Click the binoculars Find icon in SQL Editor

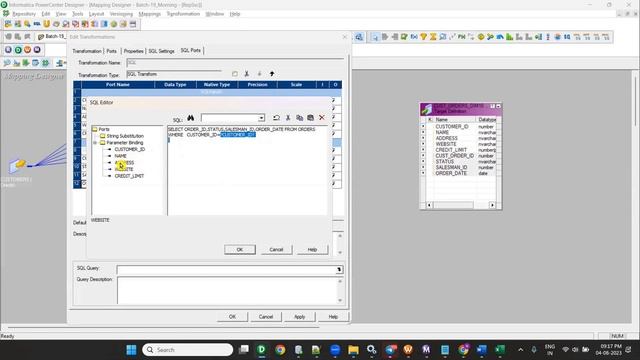click(191, 118)
